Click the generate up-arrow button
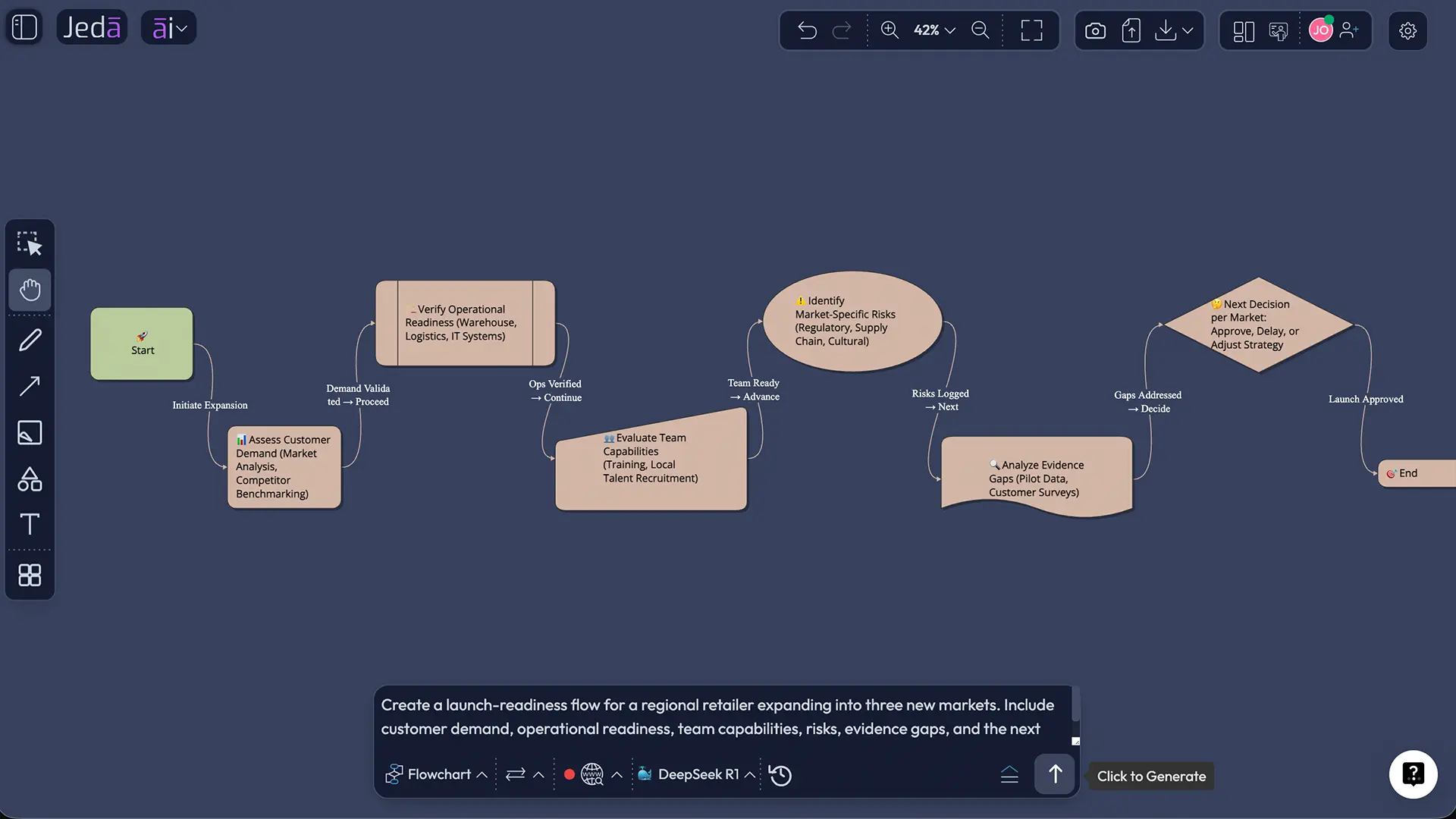The width and height of the screenshot is (1456, 819). click(x=1054, y=774)
